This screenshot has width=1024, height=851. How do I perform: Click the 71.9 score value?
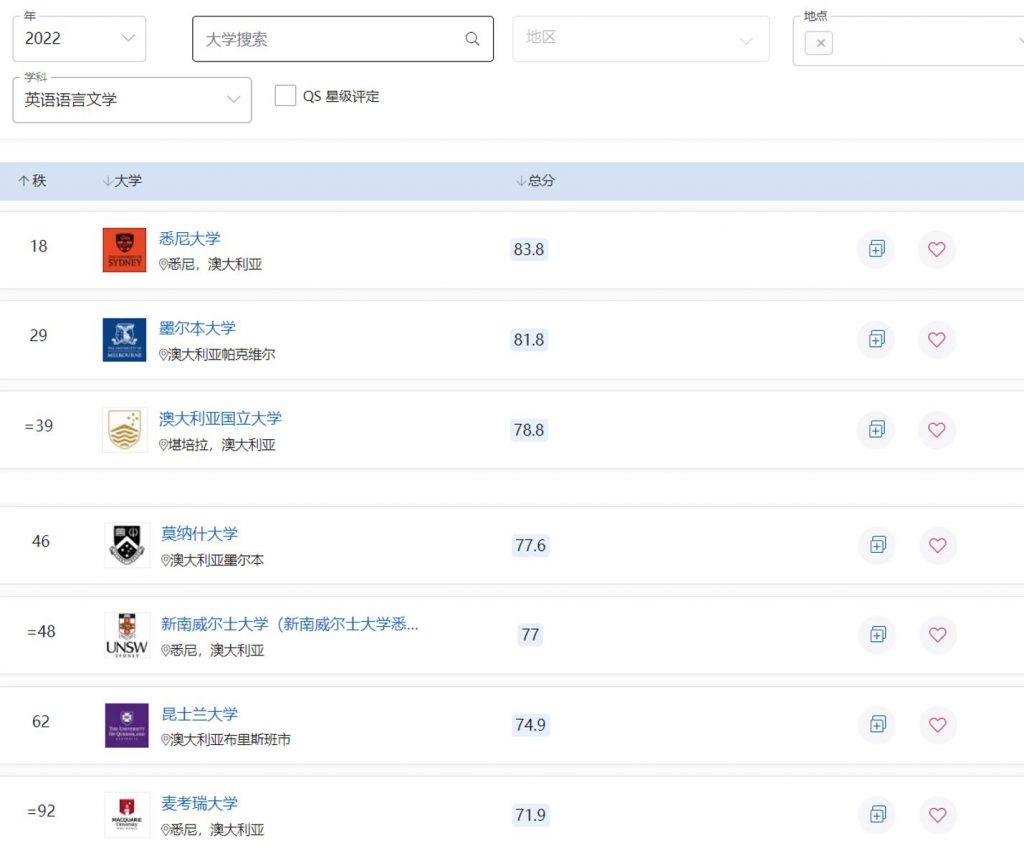530,815
